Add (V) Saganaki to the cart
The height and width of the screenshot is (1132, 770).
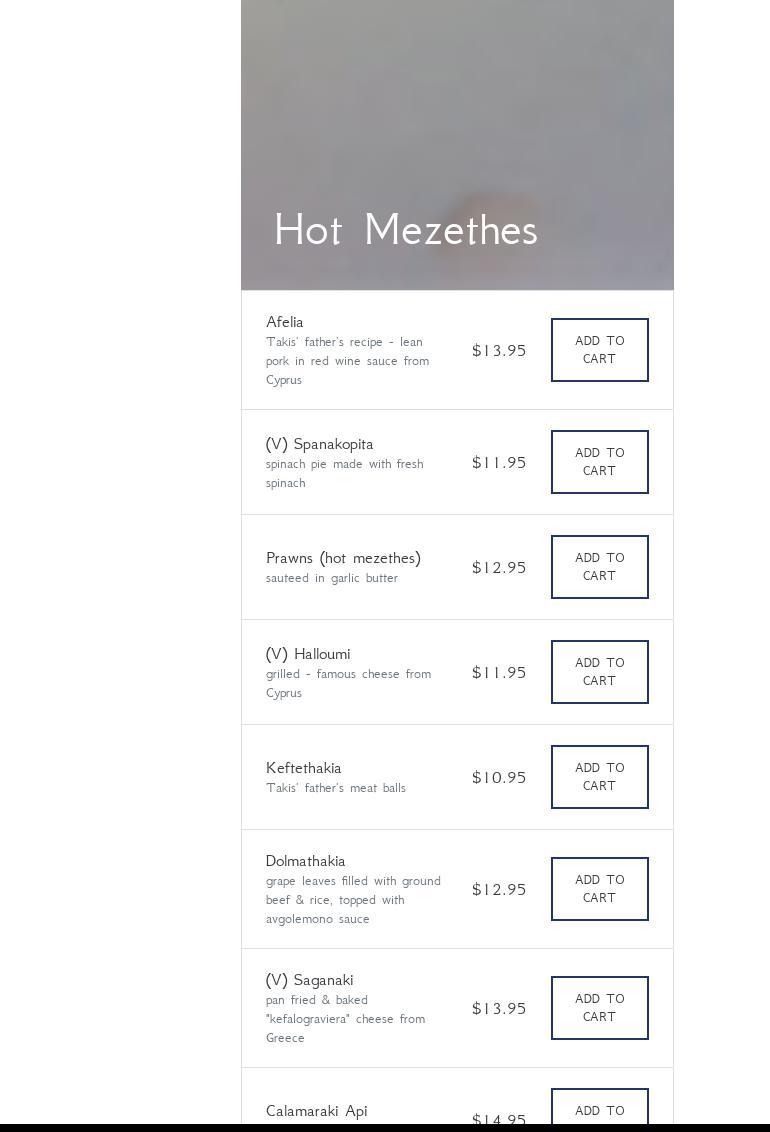(x=599, y=1008)
